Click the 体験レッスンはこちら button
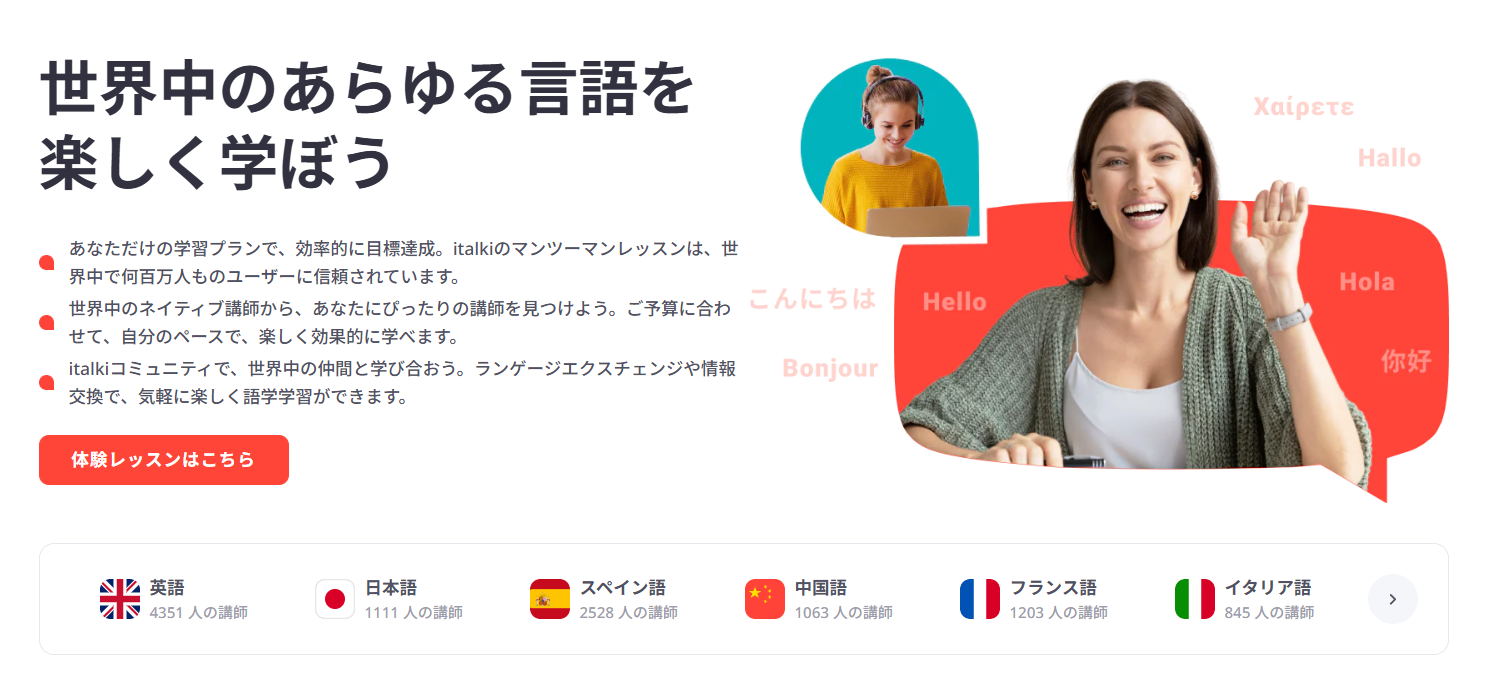The width and height of the screenshot is (1497, 674). 164,460
